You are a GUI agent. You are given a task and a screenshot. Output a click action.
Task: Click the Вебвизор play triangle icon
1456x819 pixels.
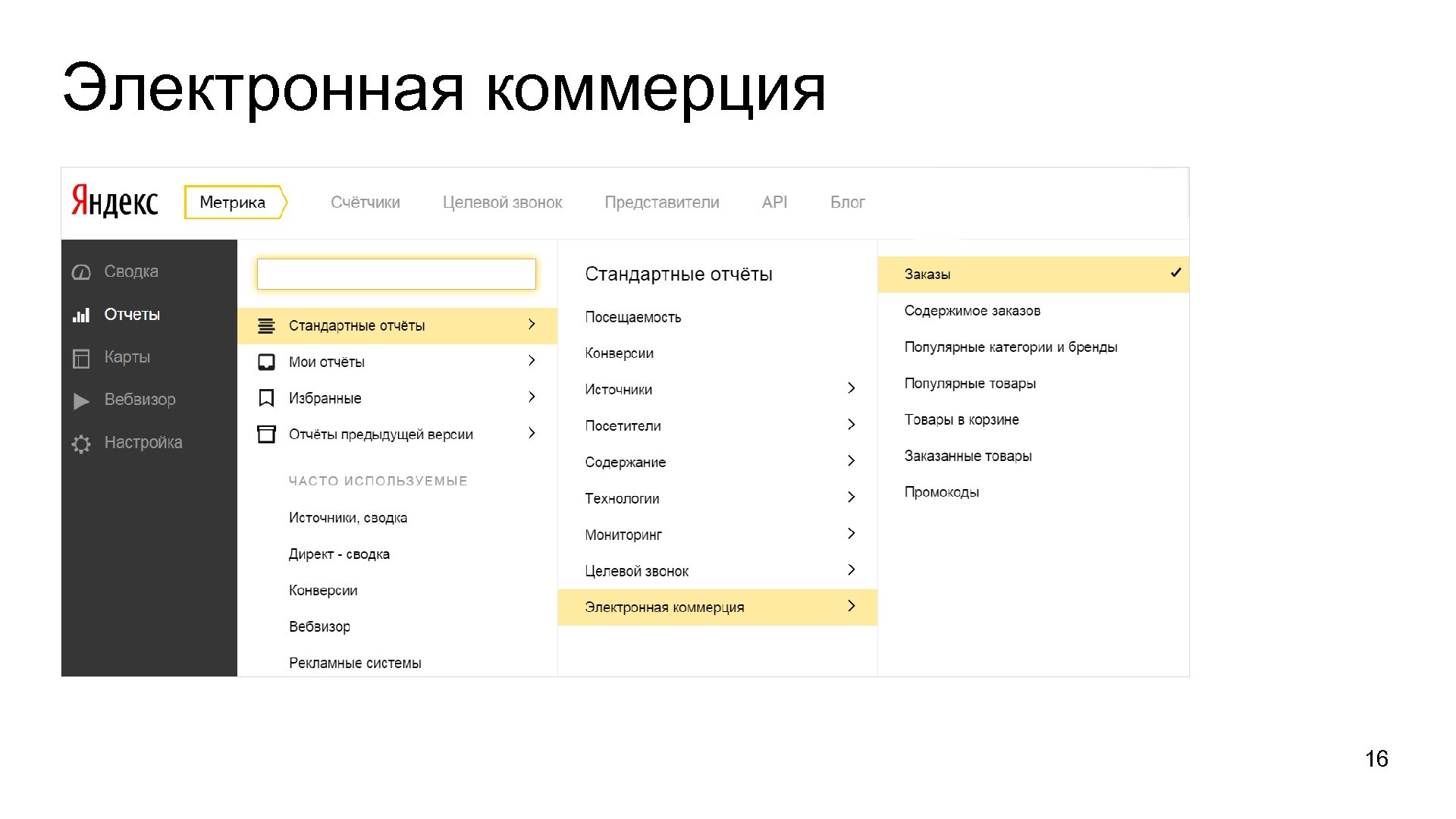click(81, 400)
